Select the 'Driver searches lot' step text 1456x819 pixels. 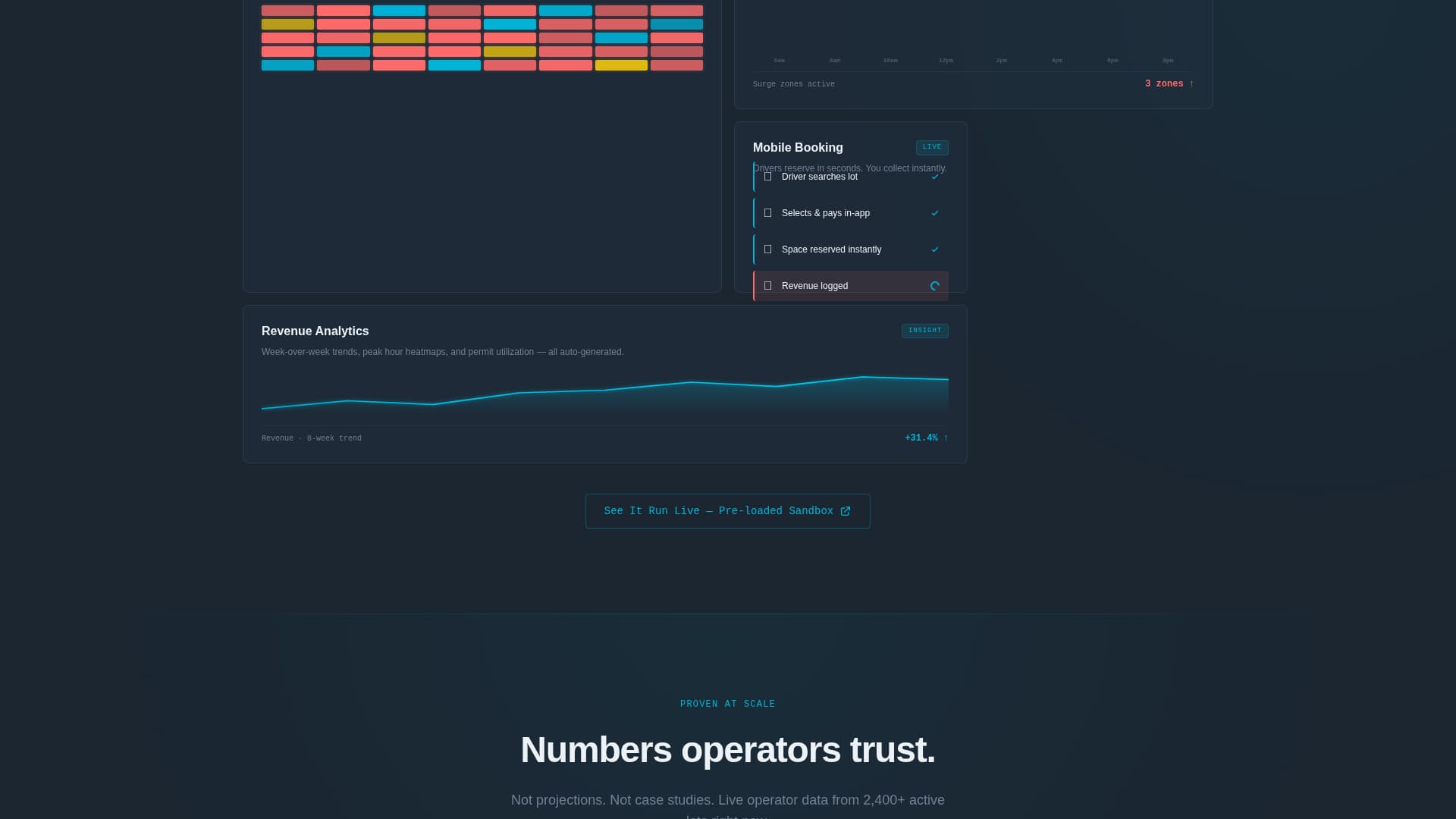click(x=820, y=177)
